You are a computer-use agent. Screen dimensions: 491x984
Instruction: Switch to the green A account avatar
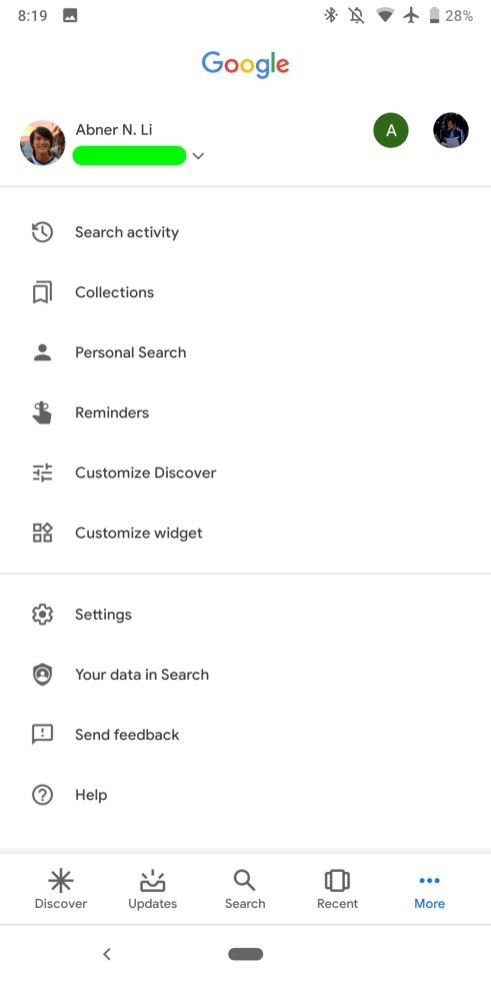coord(391,131)
